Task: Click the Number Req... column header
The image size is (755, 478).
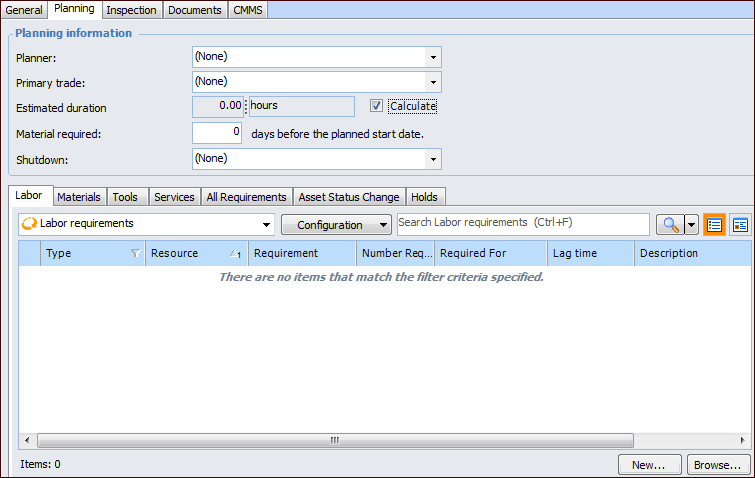Action: pyautogui.click(x=395, y=253)
